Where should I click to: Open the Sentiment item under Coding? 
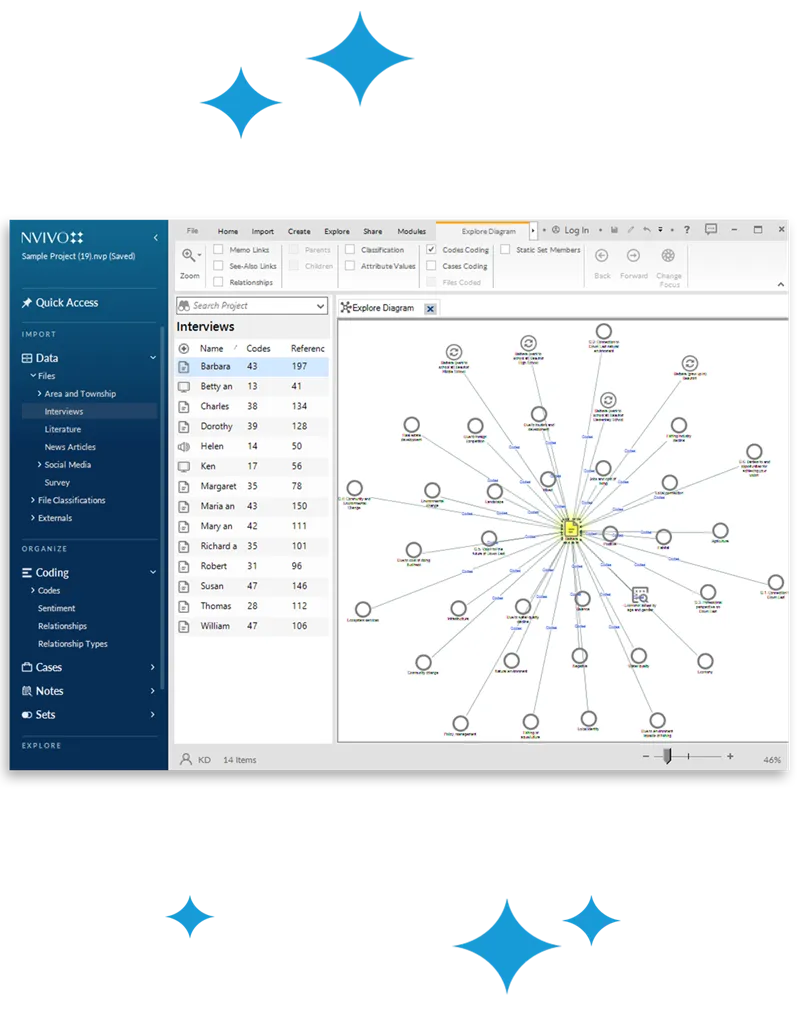57,608
